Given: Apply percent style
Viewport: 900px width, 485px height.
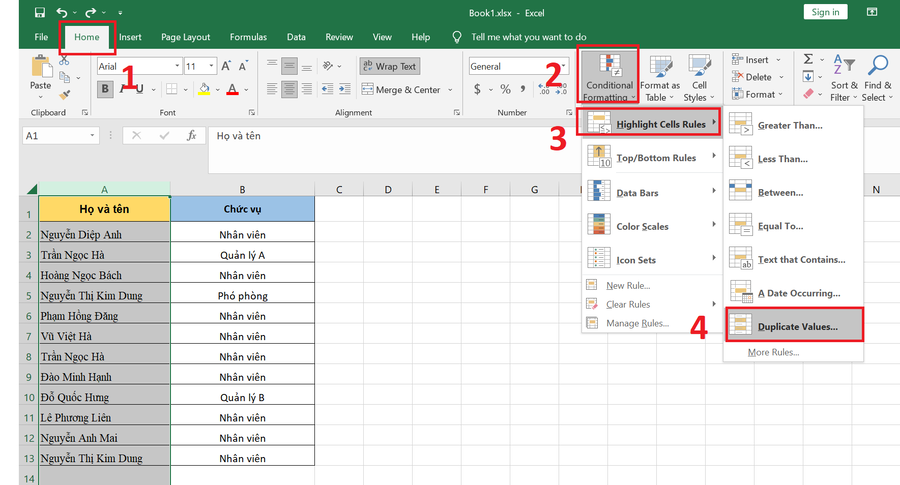Looking at the screenshot, I should tap(505, 89).
